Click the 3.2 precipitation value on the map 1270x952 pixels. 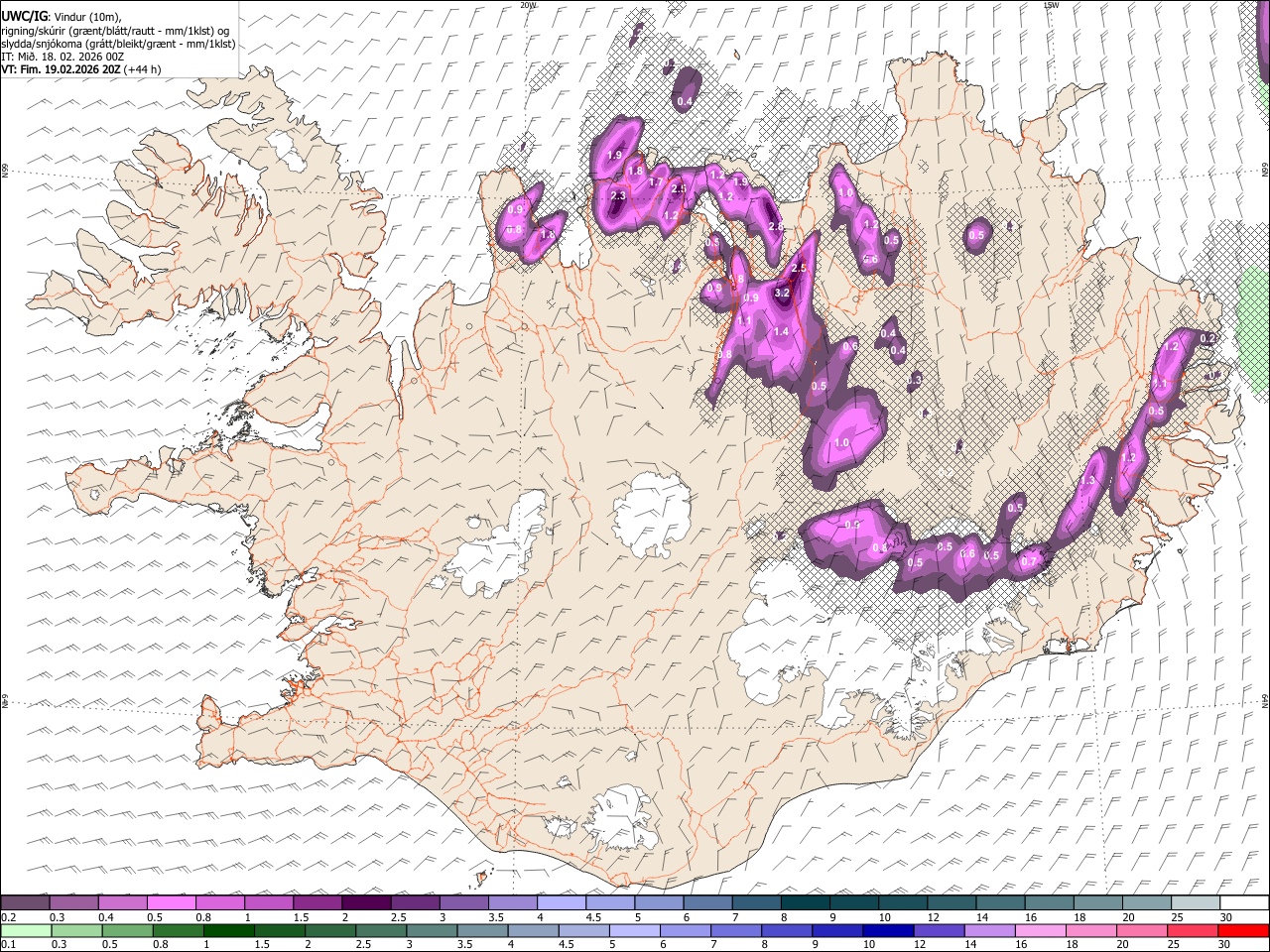click(x=781, y=293)
